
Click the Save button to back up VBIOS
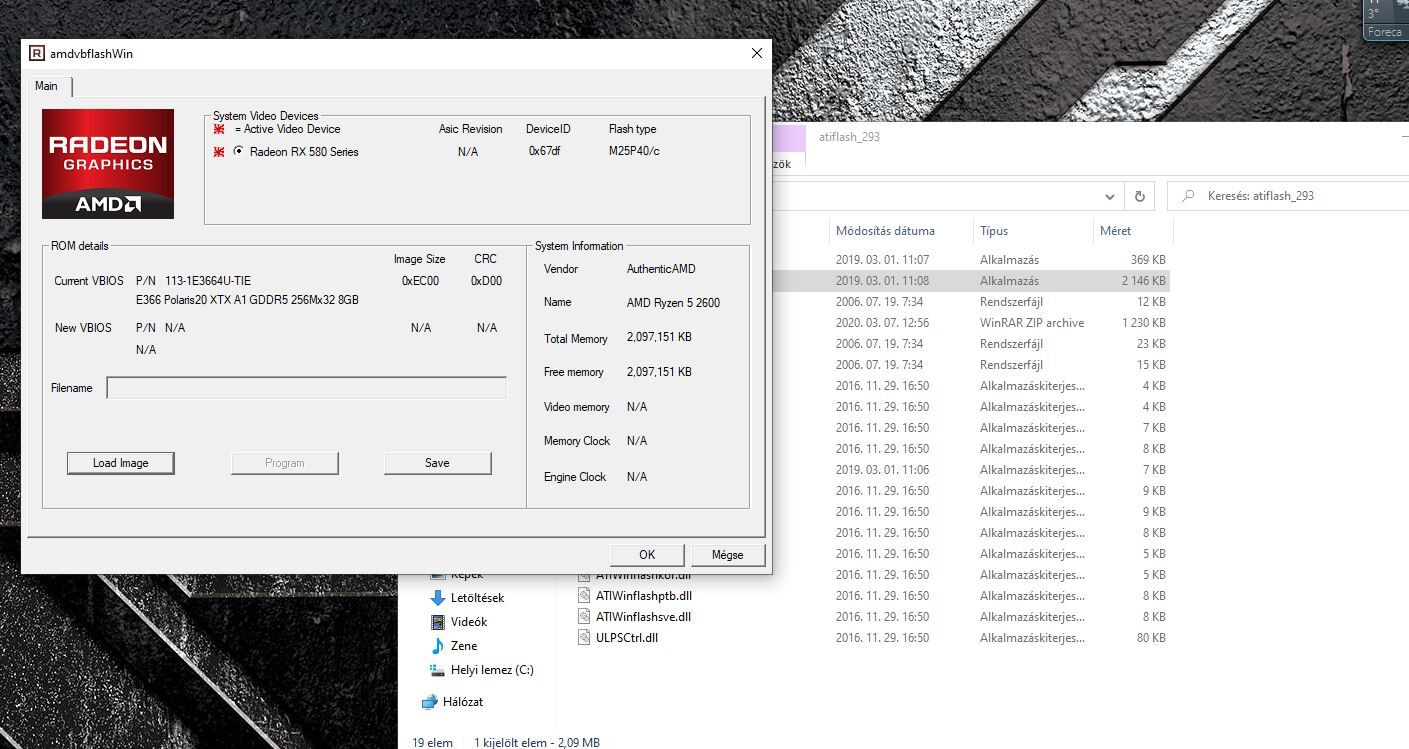438,463
